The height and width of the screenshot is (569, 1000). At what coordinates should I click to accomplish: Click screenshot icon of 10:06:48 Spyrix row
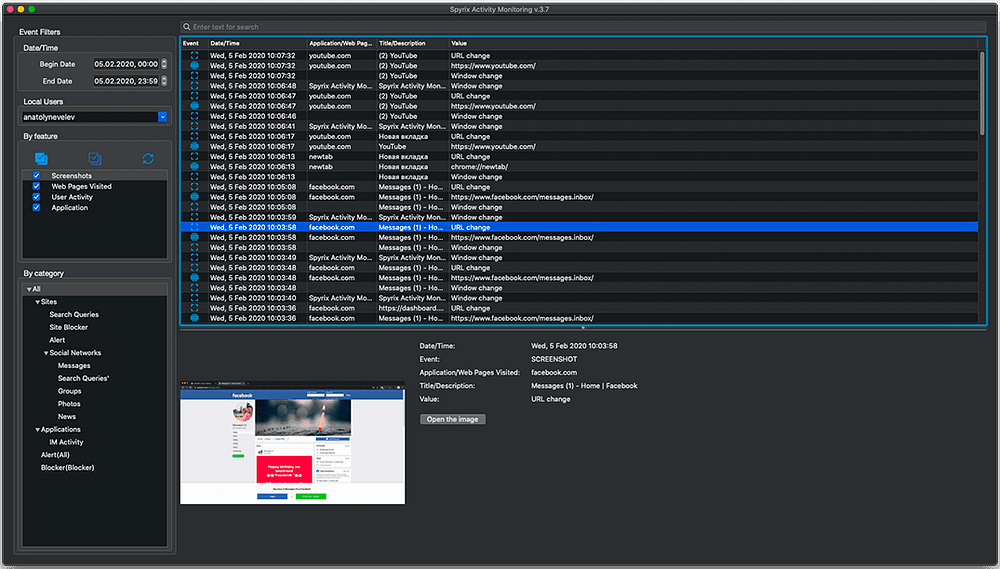click(194, 85)
